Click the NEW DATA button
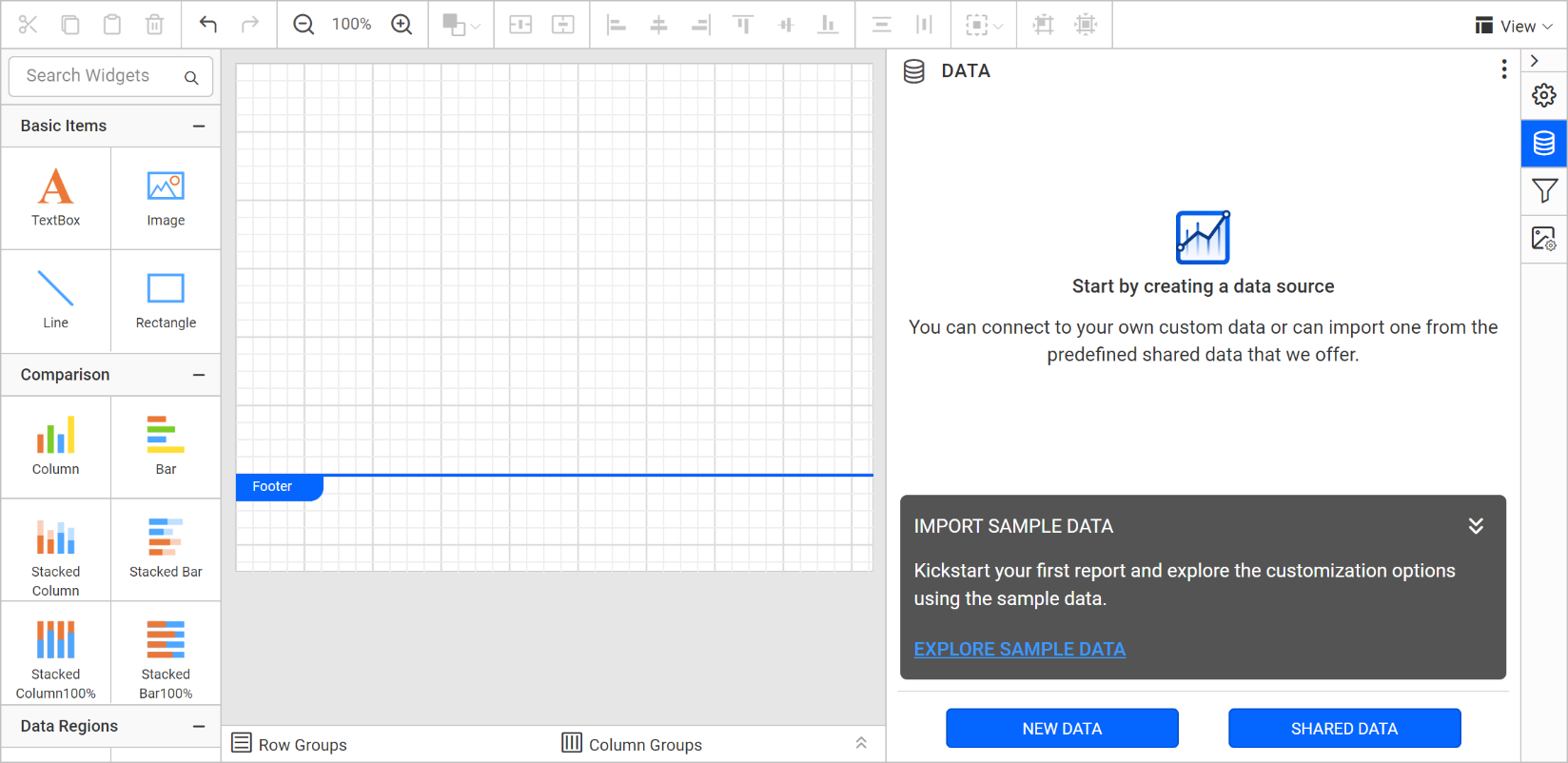The width and height of the screenshot is (1568, 763). coord(1062,729)
